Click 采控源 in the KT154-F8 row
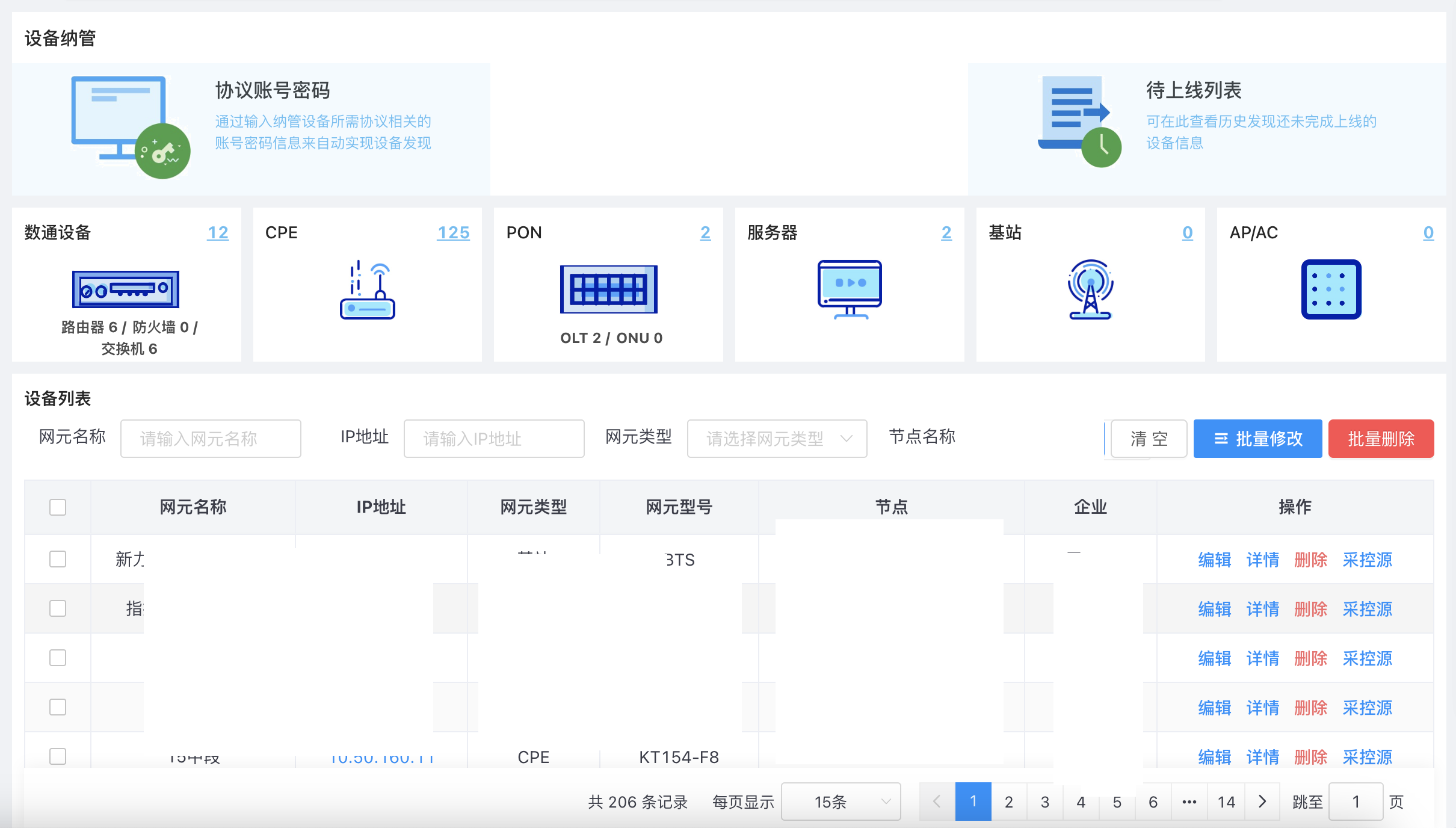This screenshot has width=1456, height=828. [x=1368, y=757]
